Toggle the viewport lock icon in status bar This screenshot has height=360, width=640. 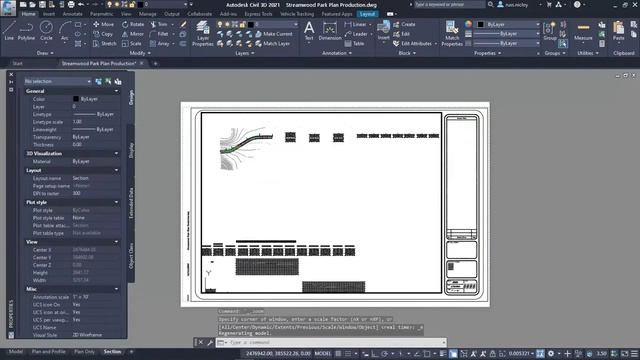493,353
